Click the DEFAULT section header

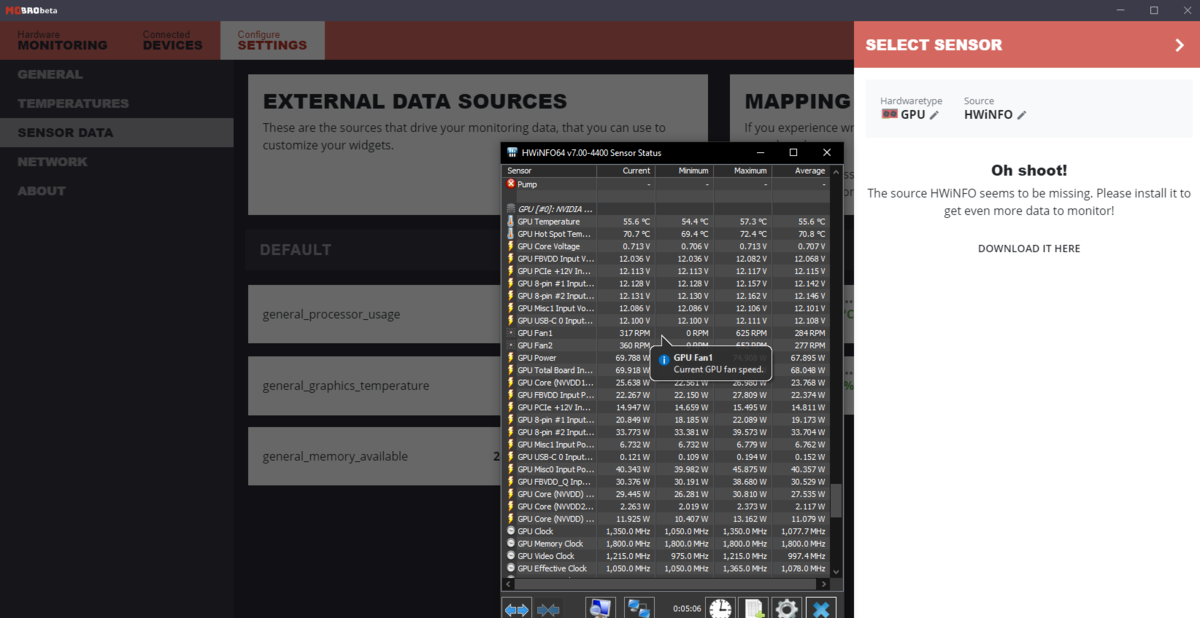coord(295,249)
